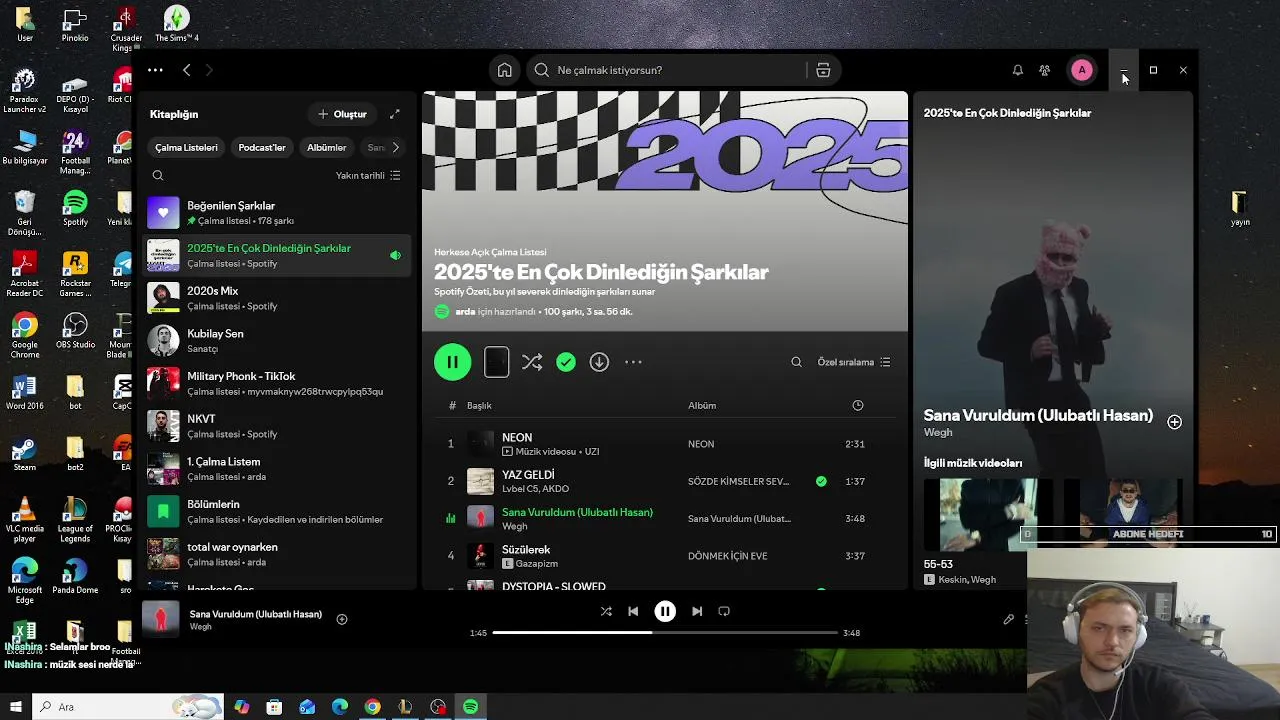Click the Windows taskbar search box 'Ara'
The height and width of the screenshot is (720, 1280).
click(128, 707)
